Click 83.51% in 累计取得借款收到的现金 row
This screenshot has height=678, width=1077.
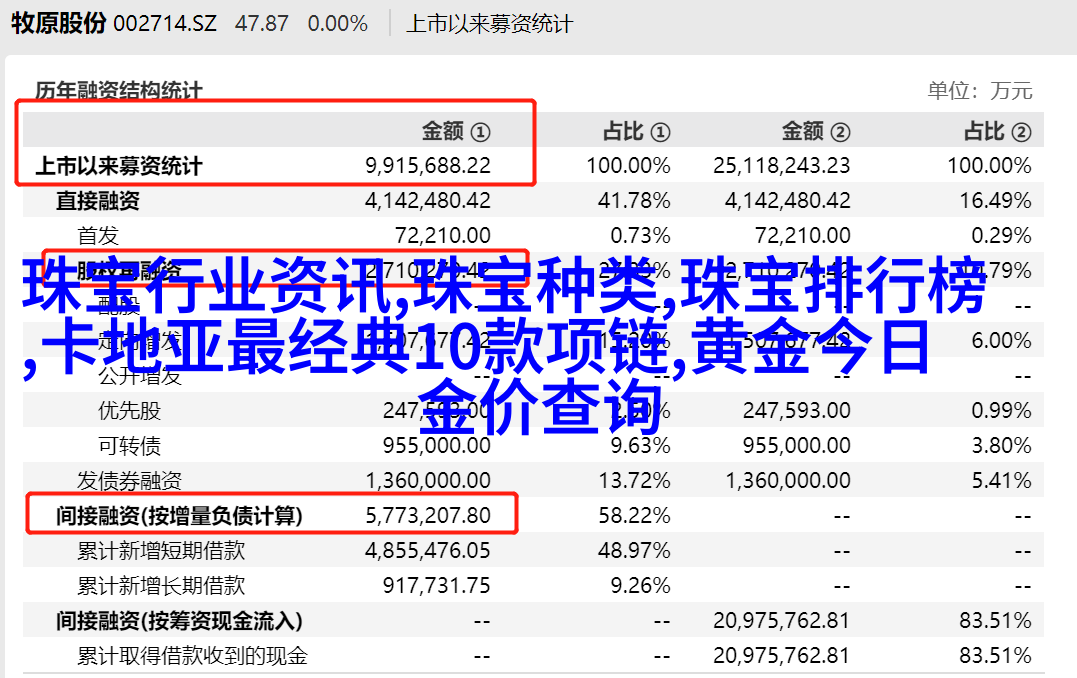click(996, 656)
